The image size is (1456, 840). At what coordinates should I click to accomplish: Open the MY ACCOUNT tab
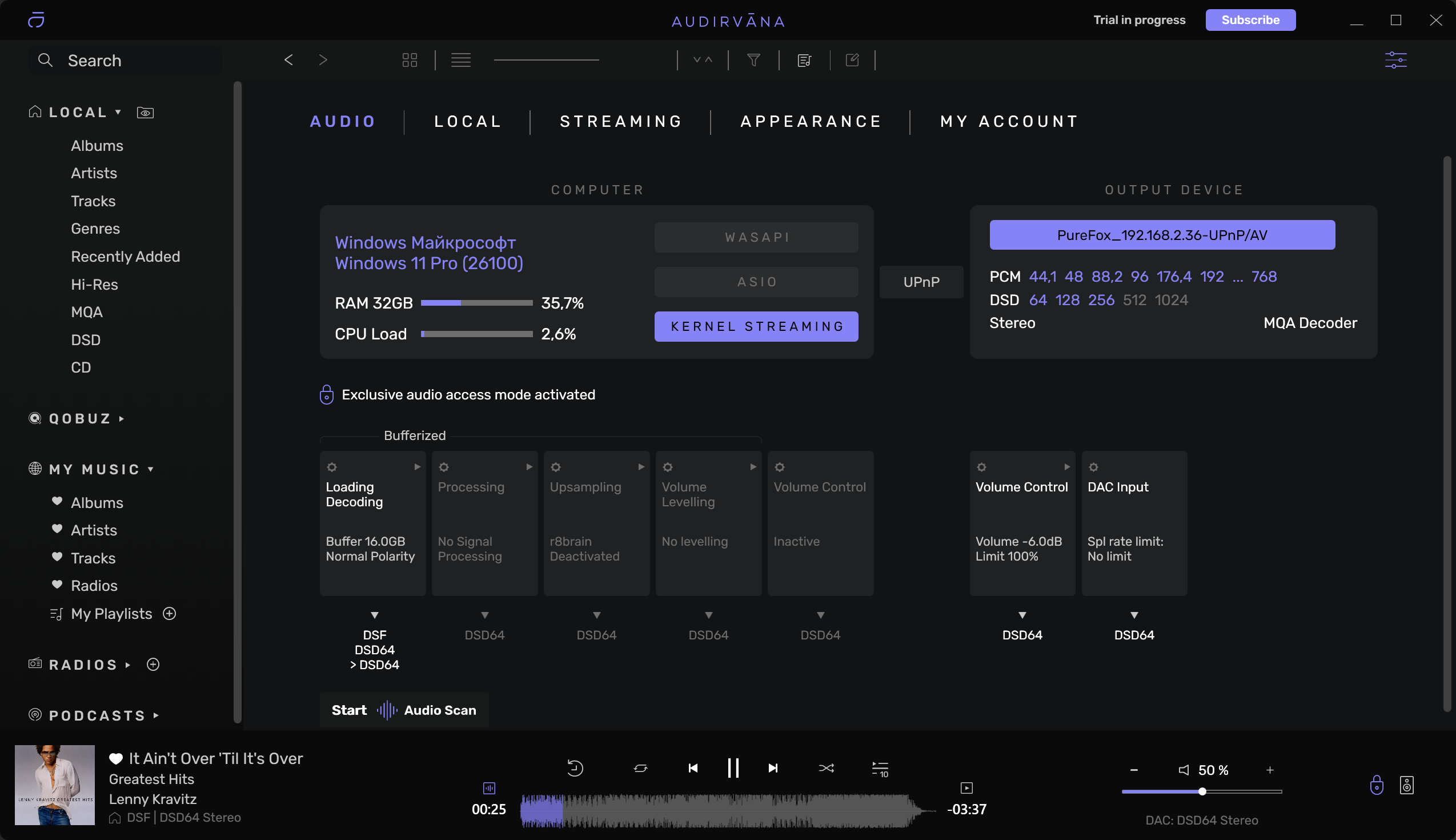1009,121
